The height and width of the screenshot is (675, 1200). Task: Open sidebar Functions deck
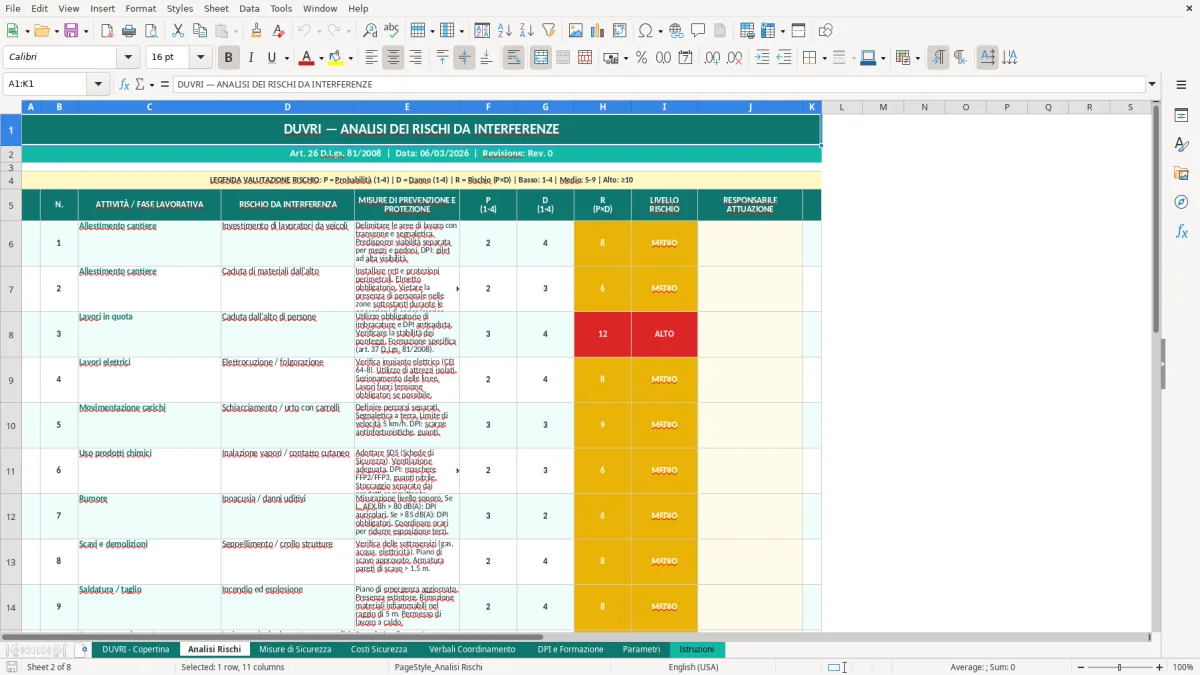[1181, 232]
